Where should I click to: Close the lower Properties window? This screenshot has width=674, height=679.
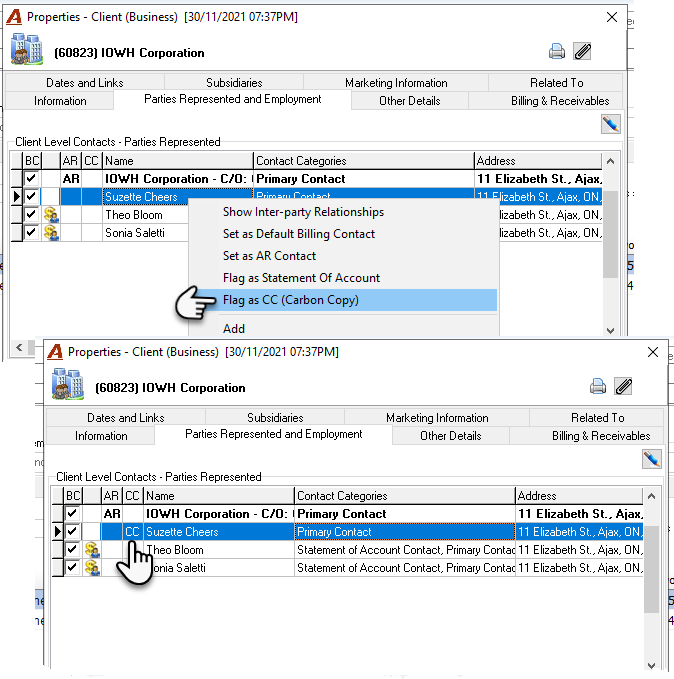653,352
